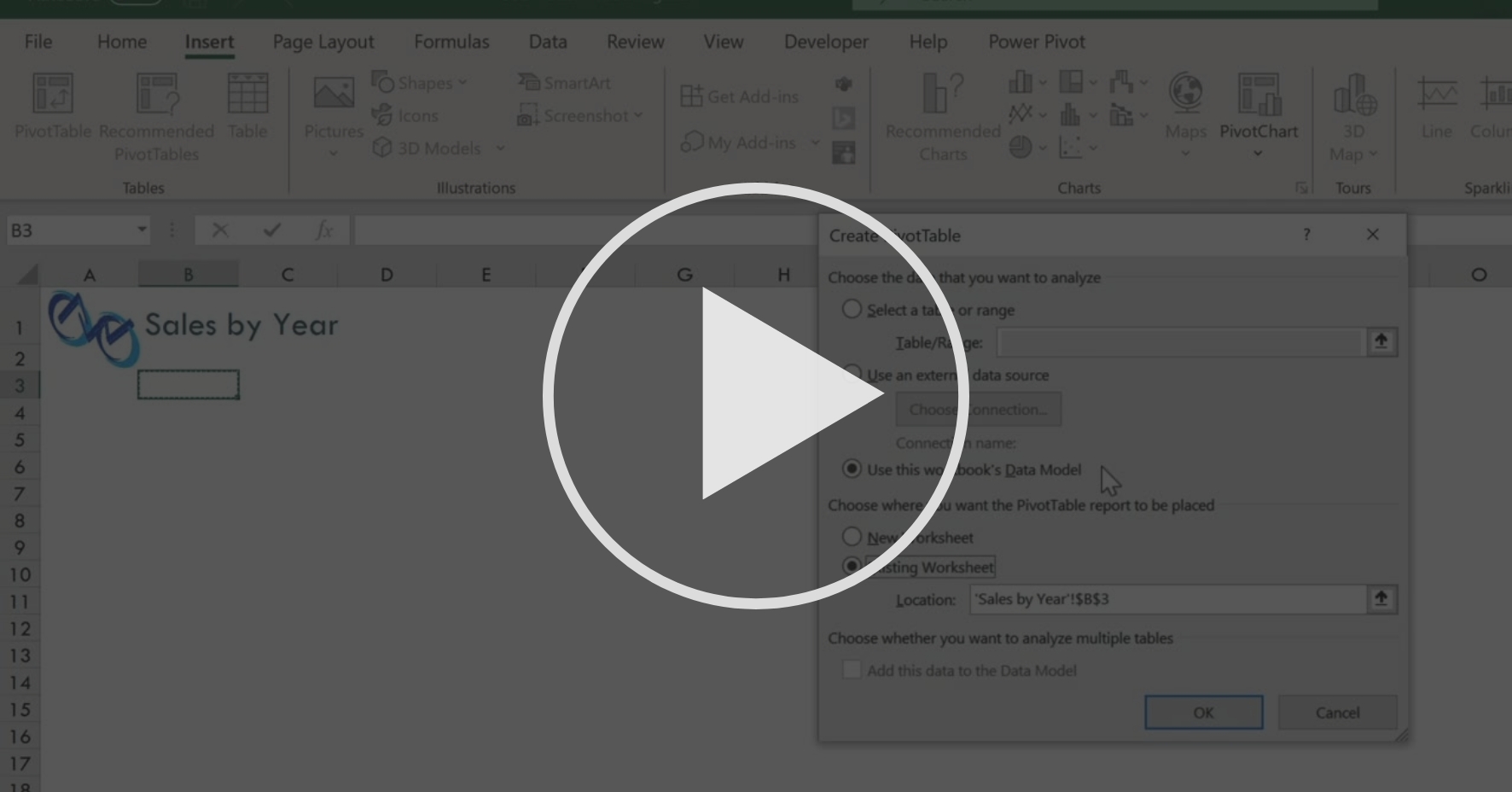Screen dimensions: 1512x792
Task: Switch to the Power Pivot ribbon tab
Action: pos(1038,41)
